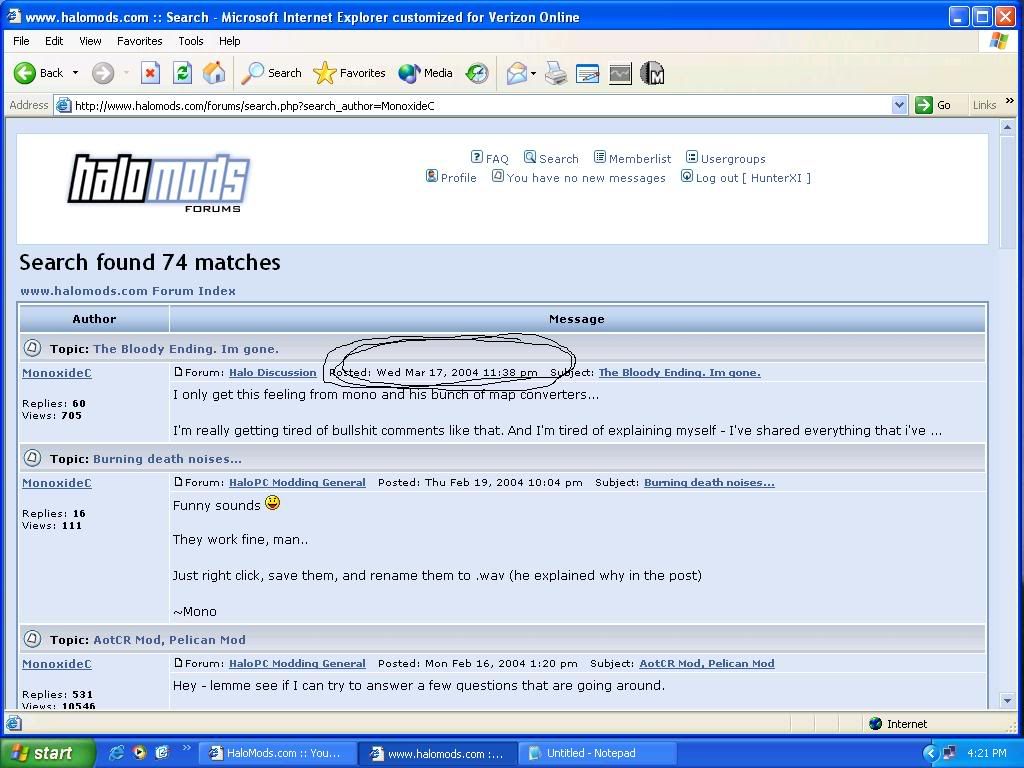Open the forum Search link
This screenshot has width=1024, height=768.
(x=551, y=158)
